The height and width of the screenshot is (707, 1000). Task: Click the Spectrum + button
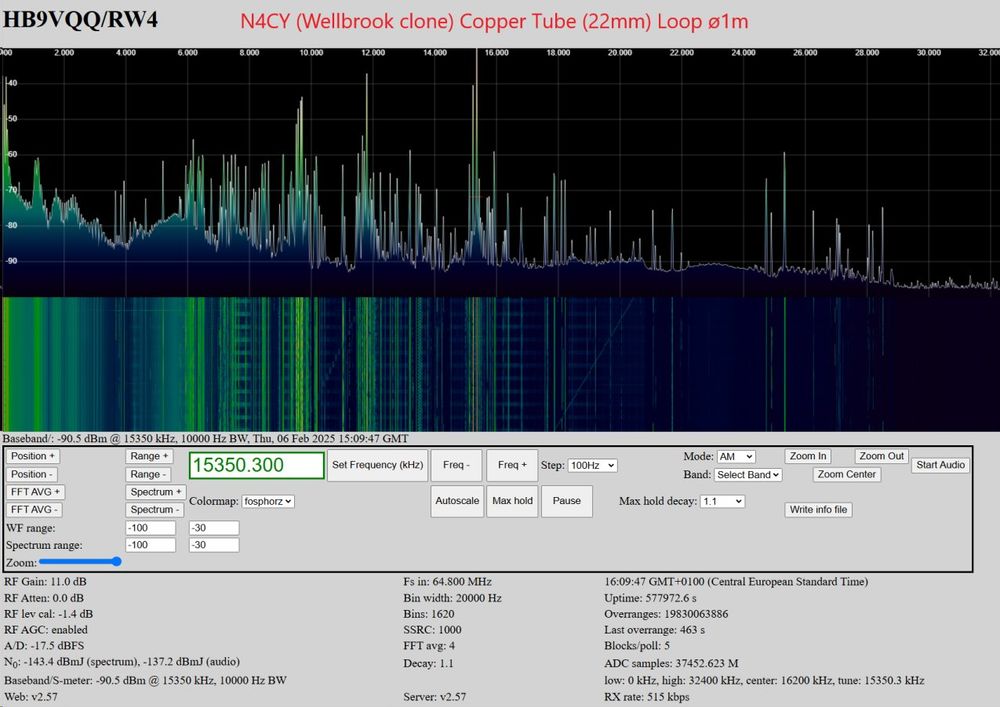(x=156, y=492)
